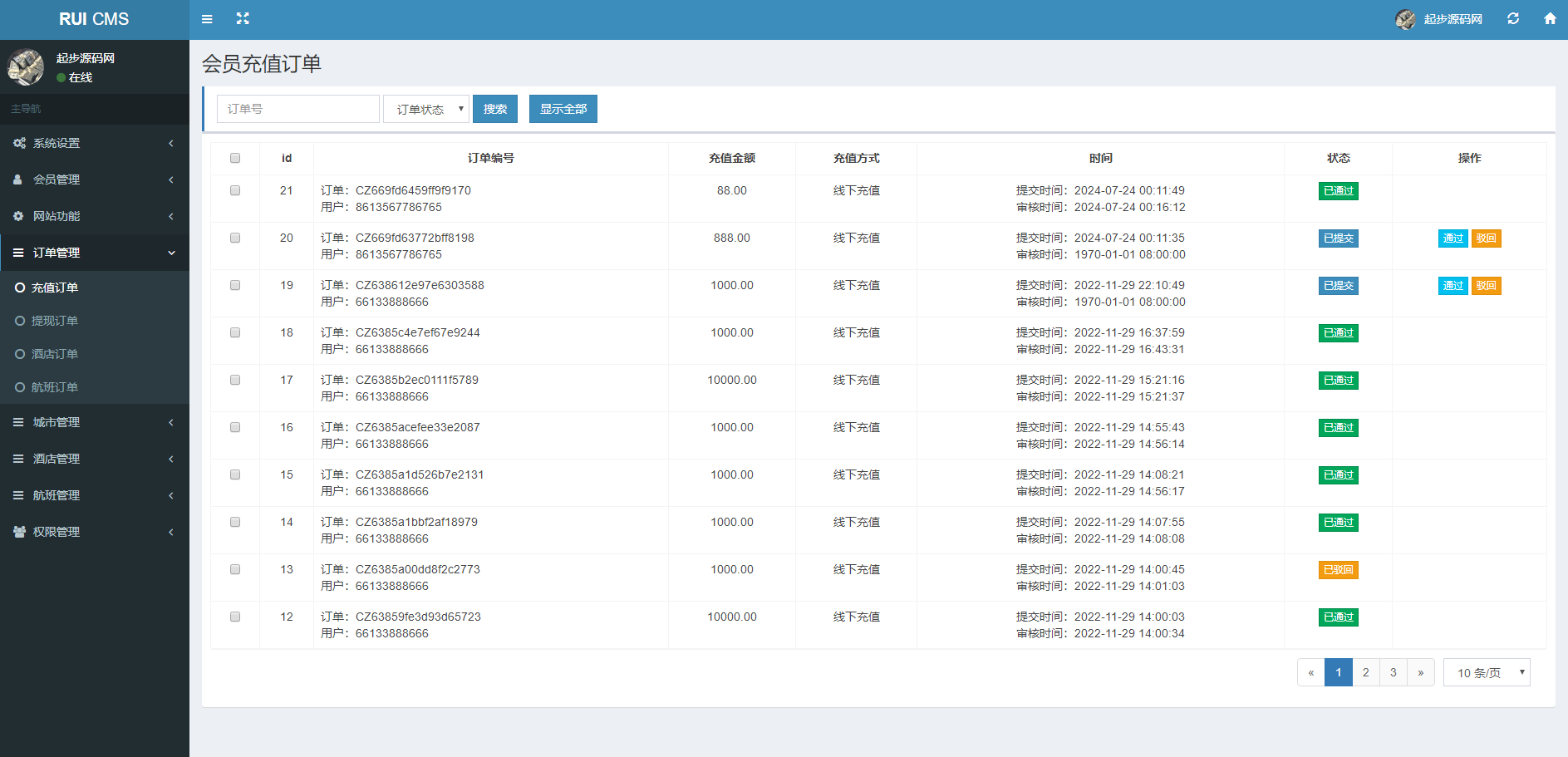Image resolution: width=1568 pixels, height=757 pixels.
Task: Click the 订单号 search input field
Action: click(x=297, y=109)
